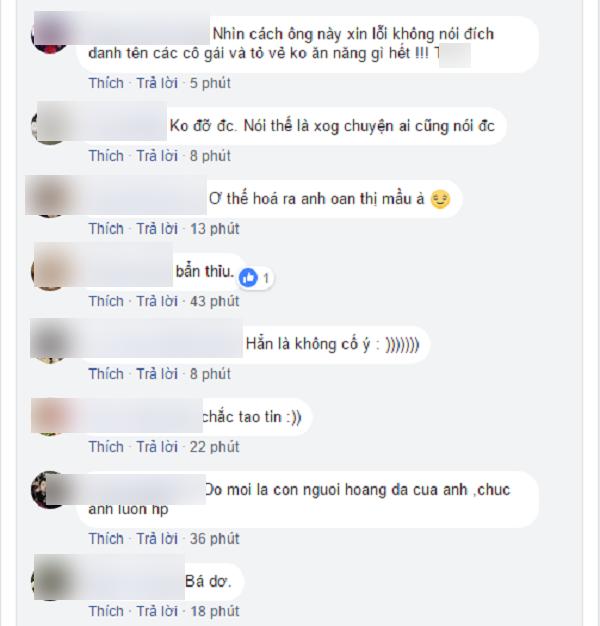Click Trả lời under "Hẳn là không cố ý"
The width and height of the screenshot is (600, 626).
pos(157,374)
